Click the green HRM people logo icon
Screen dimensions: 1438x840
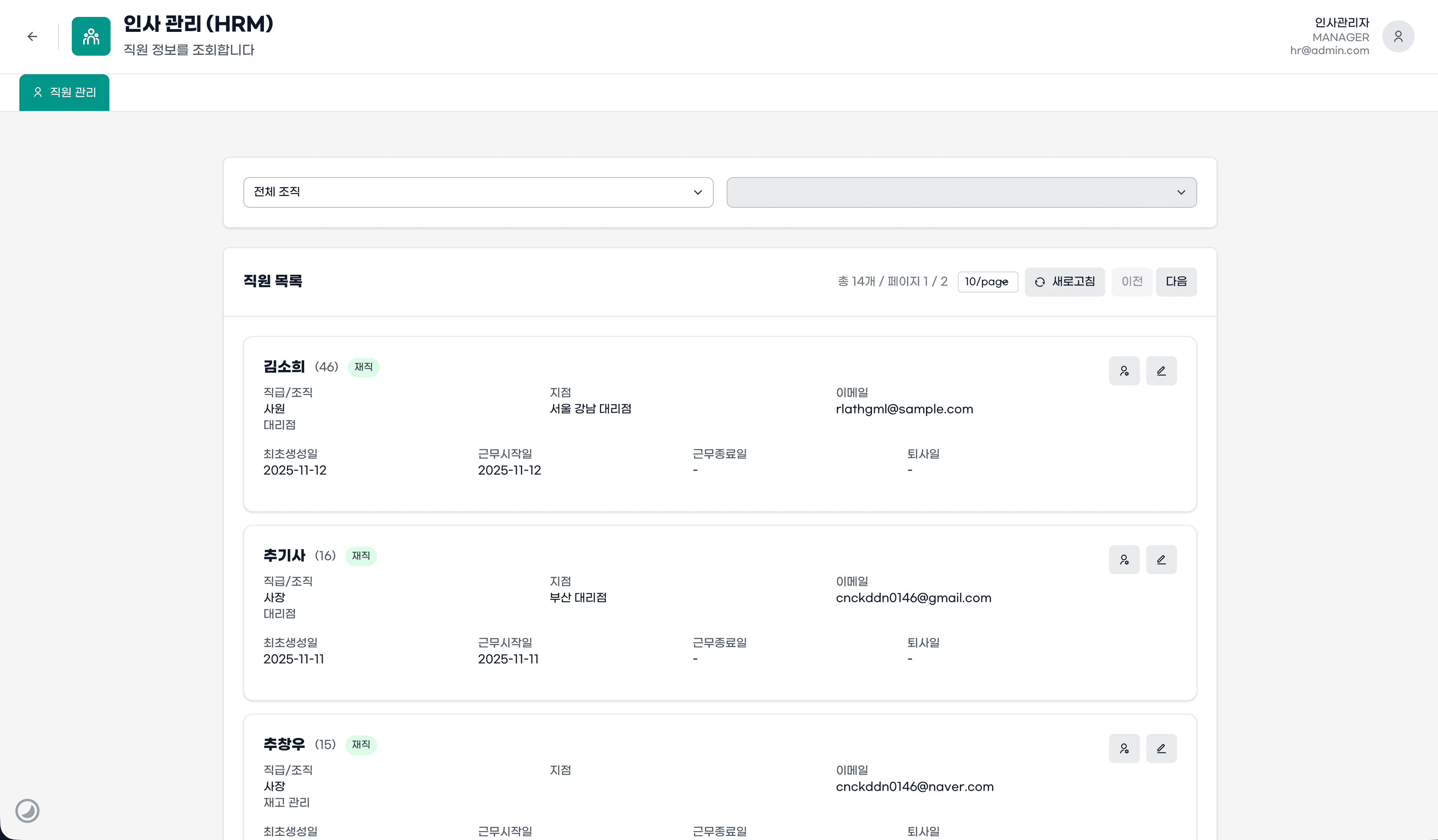[91, 37]
